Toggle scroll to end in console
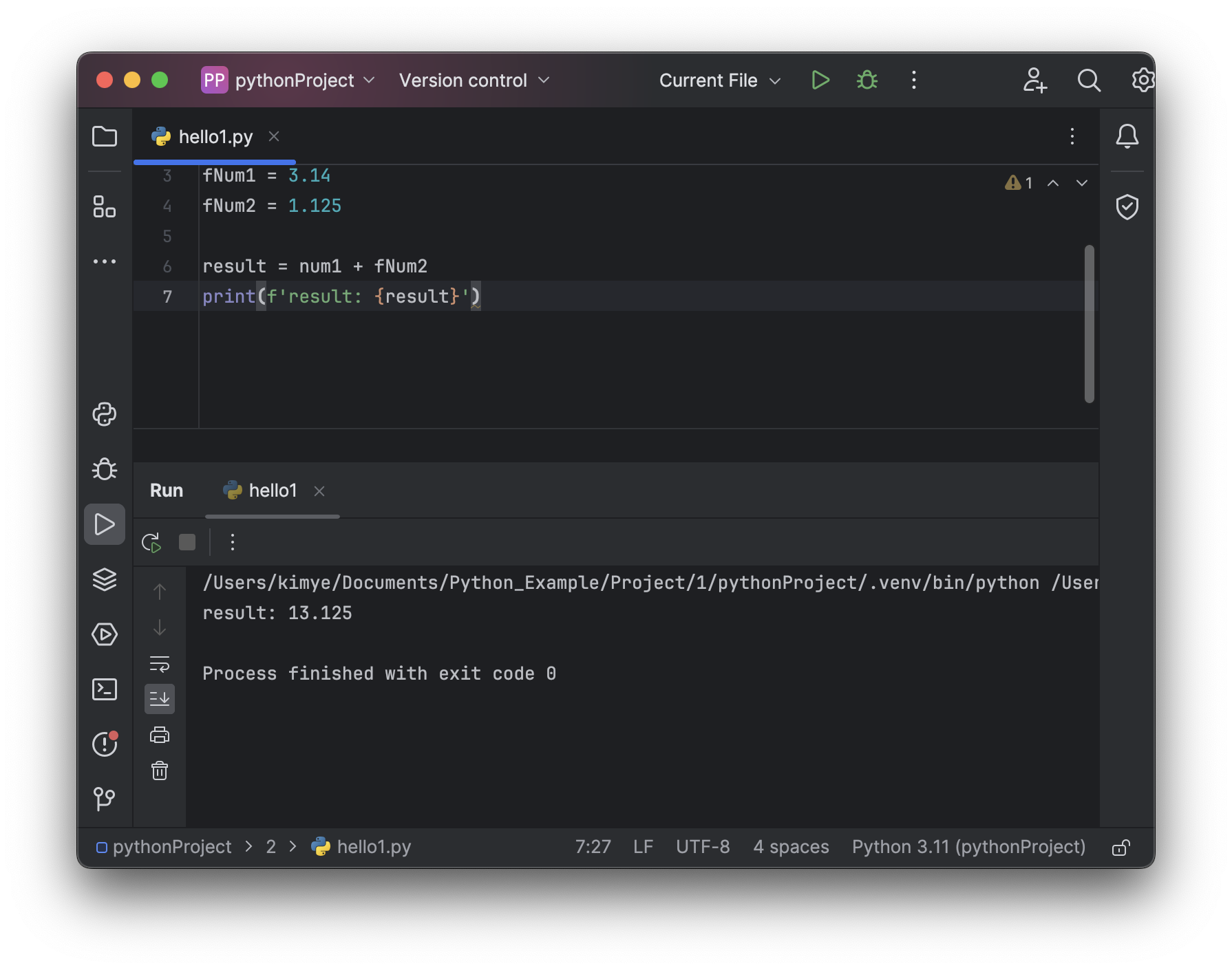Viewport: 1232px width, 970px height. coord(160,699)
